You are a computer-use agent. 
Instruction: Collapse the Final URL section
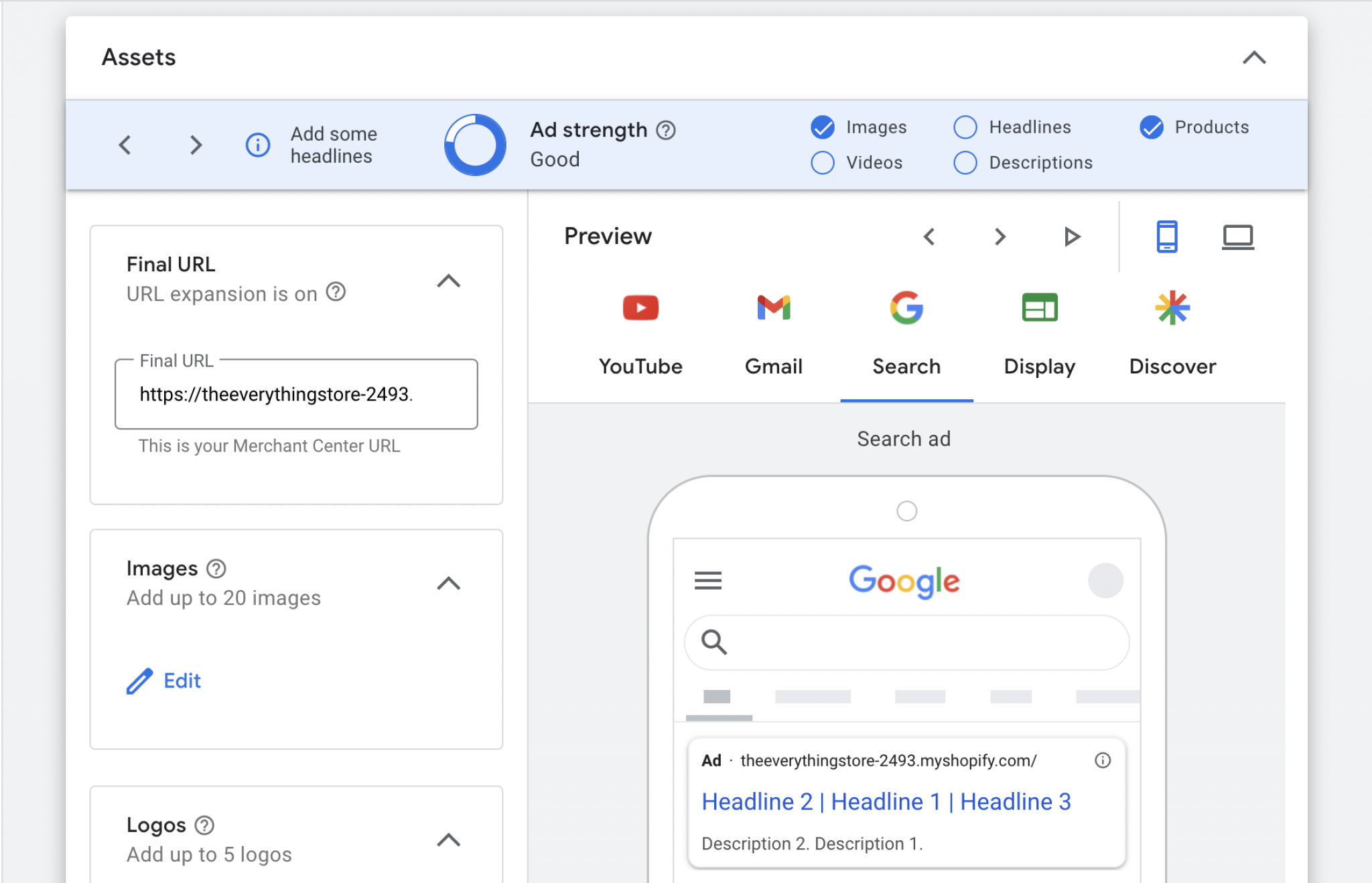(x=448, y=281)
